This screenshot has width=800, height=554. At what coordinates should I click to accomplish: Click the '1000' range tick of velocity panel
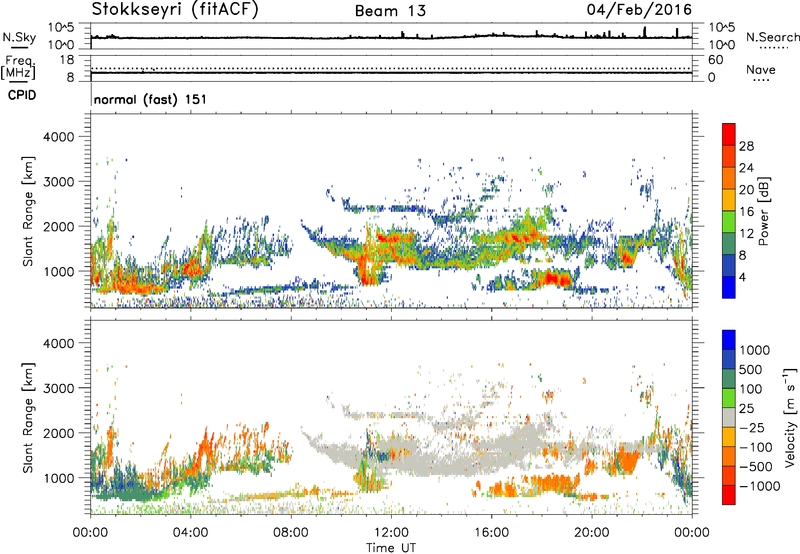pos(59,478)
